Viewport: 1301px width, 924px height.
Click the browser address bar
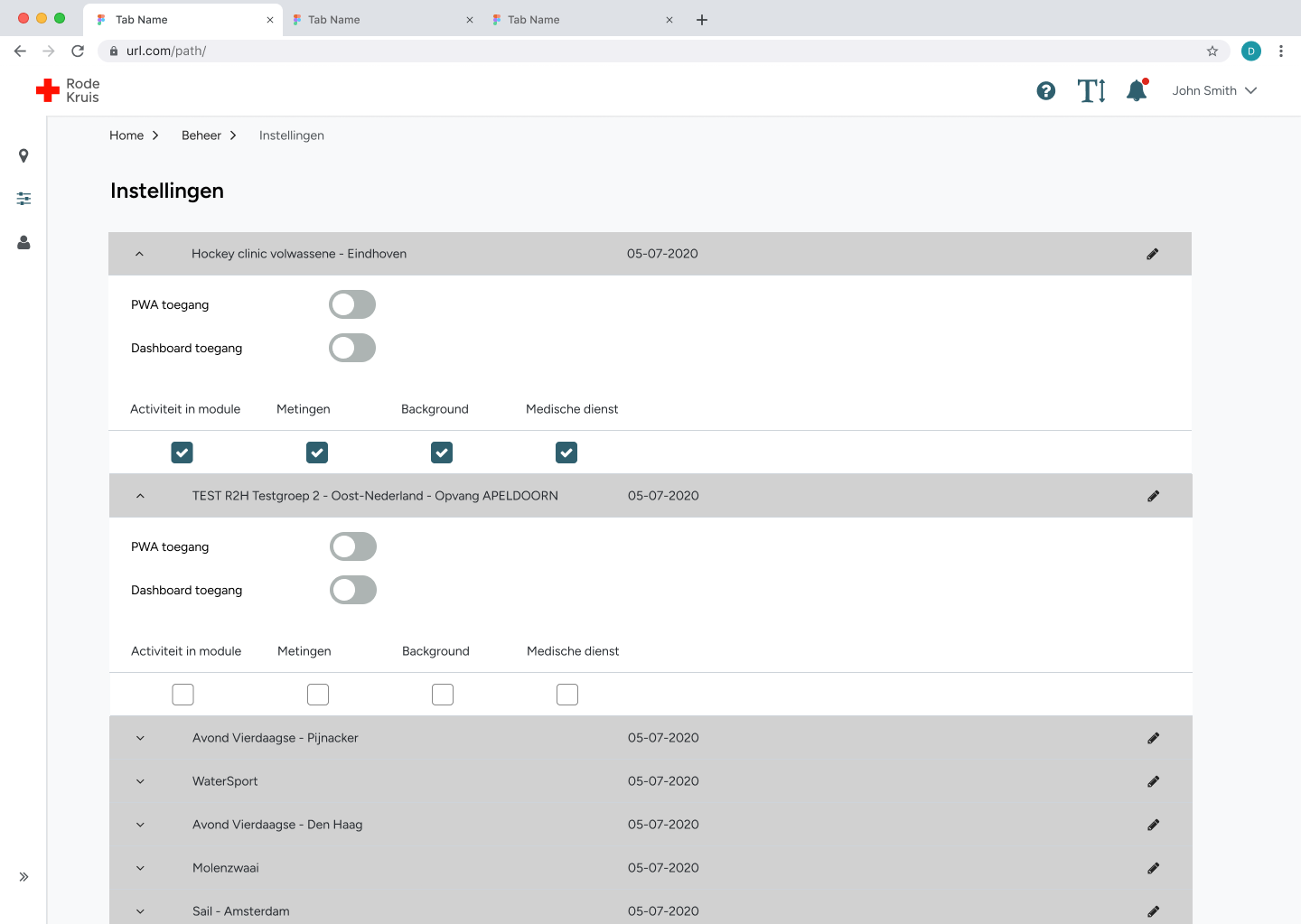point(664,51)
